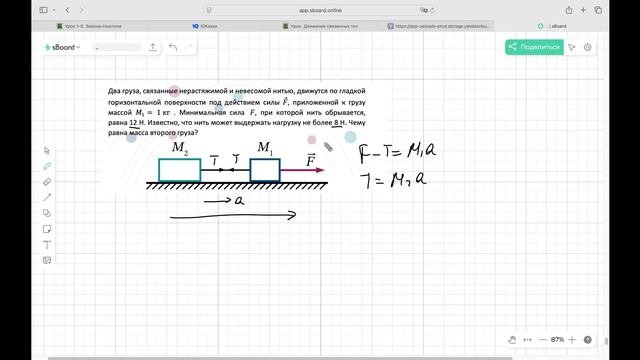Open the sBoard logo dropdown menu
640x360 pixels.
tap(62, 47)
